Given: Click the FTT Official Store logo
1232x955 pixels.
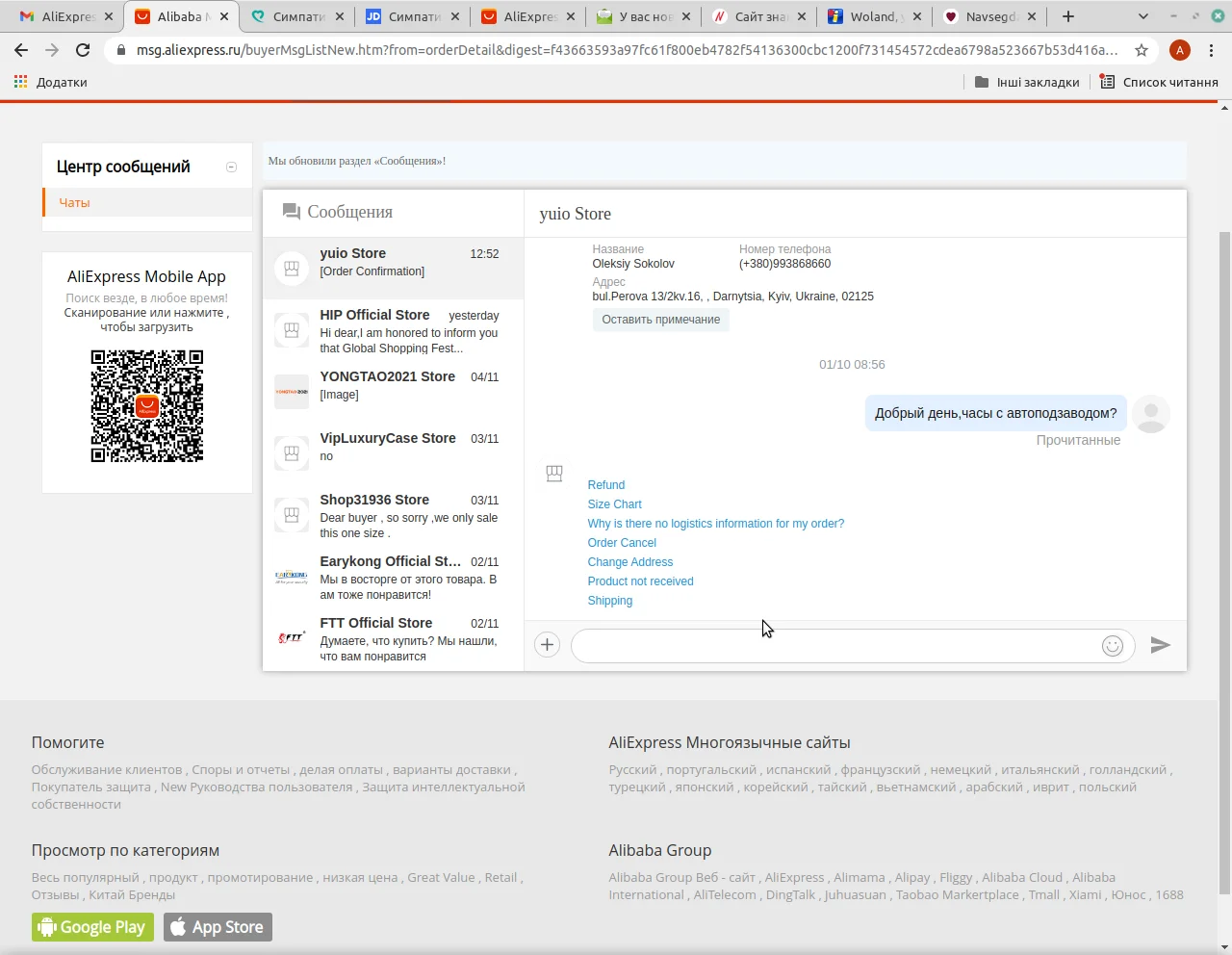Looking at the screenshot, I should tap(292, 638).
